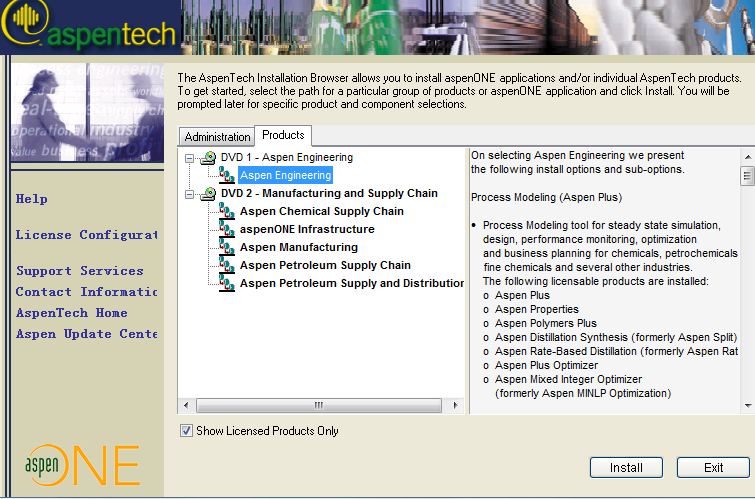Click 'Aspen Plus Optimizer' in the description
The height and width of the screenshot is (499, 755).
pos(547,366)
